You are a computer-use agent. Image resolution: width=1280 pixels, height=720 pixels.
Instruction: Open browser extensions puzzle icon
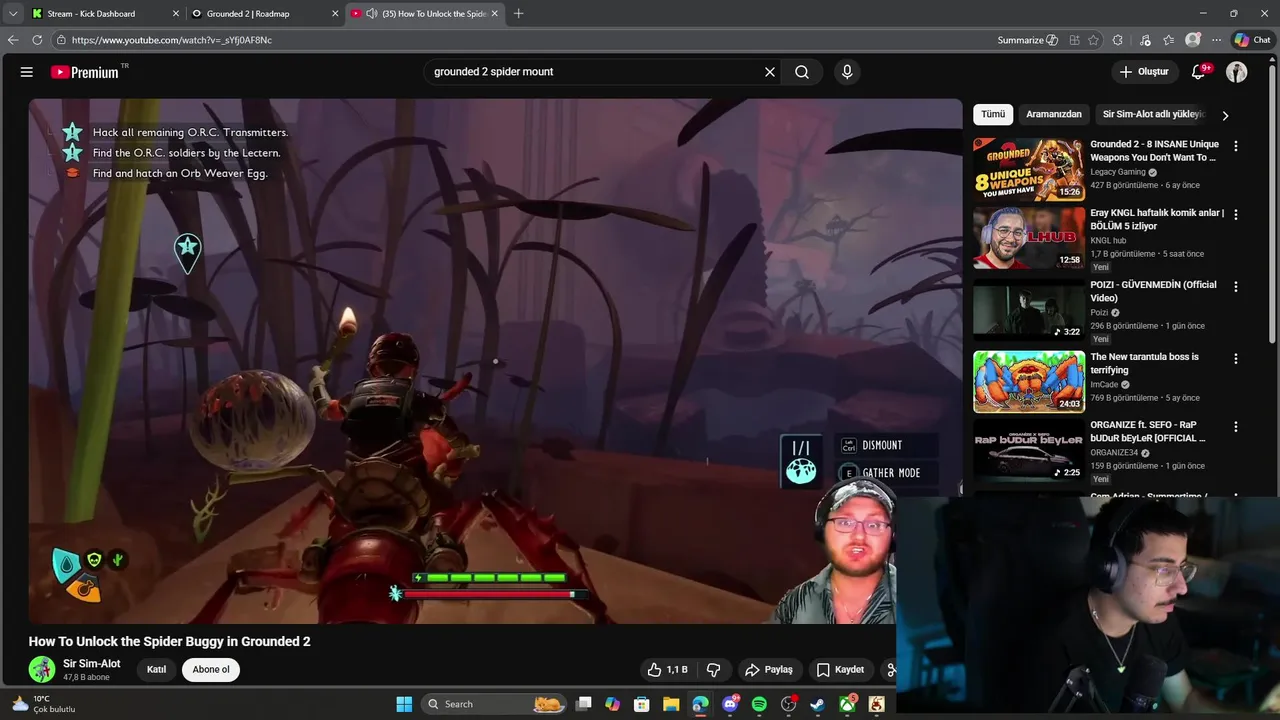tap(1118, 40)
